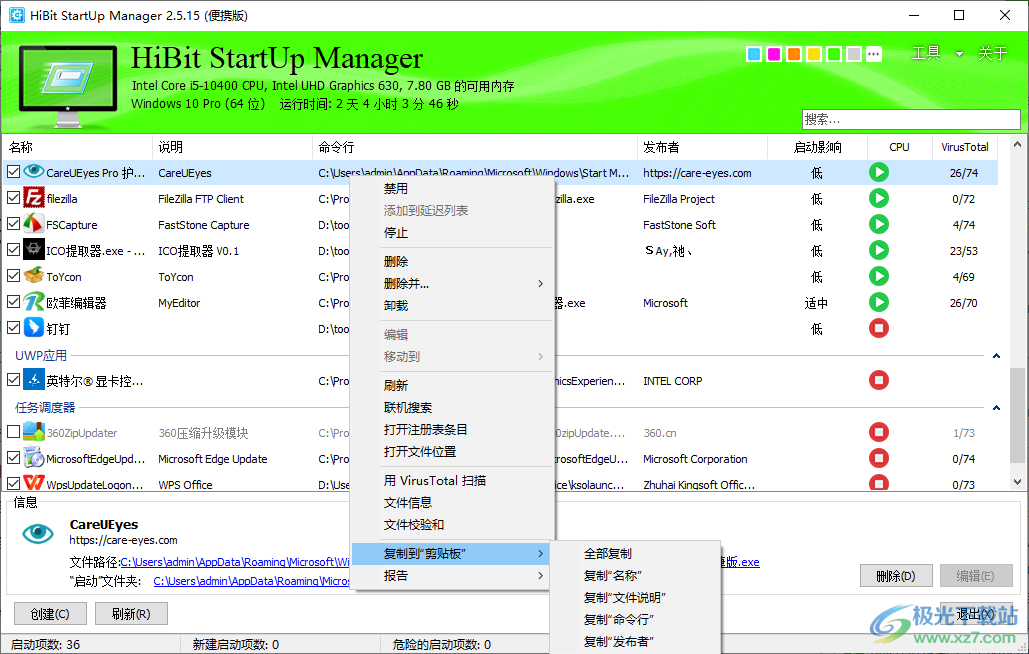Click red stopped status icon for 钉钉
Screen dimensions: 1029x654
879,328
